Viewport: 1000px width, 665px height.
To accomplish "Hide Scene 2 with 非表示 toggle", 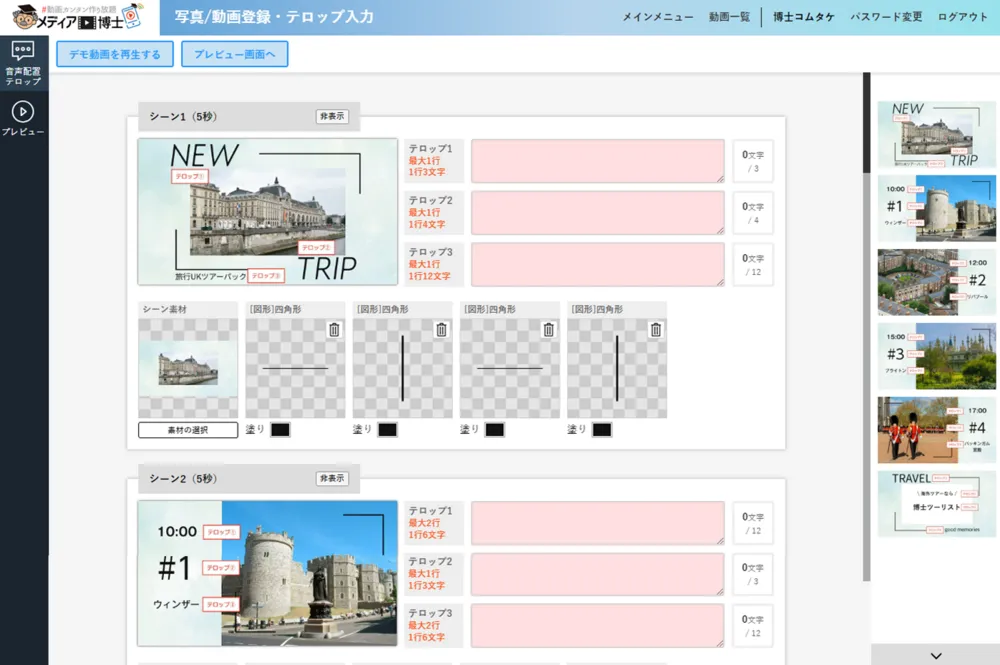I will [x=332, y=479].
